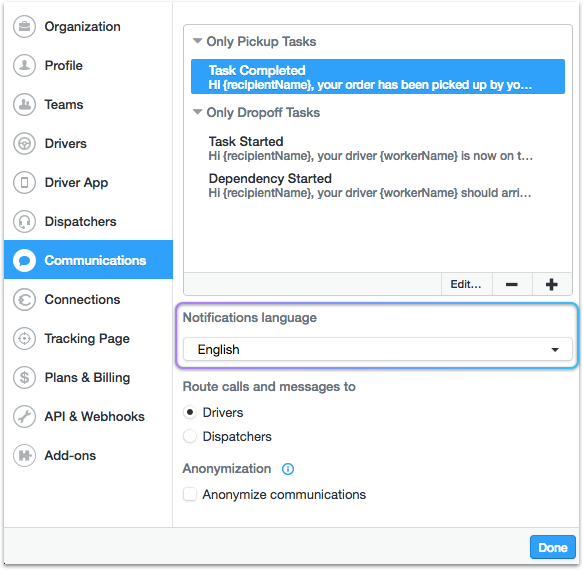
Task: Open the Plans & Billing section
Action: 88,378
